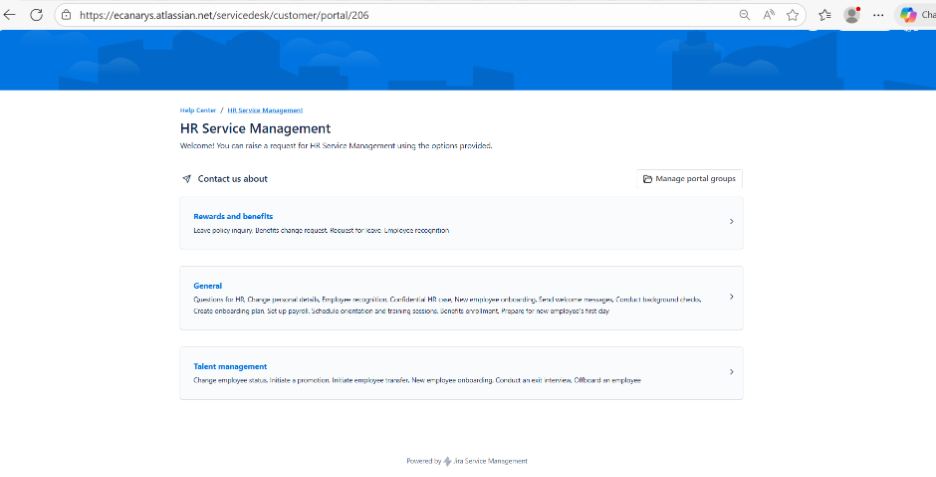Click Manage portal groups button
The height and width of the screenshot is (477, 936).
[x=689, y=179]
